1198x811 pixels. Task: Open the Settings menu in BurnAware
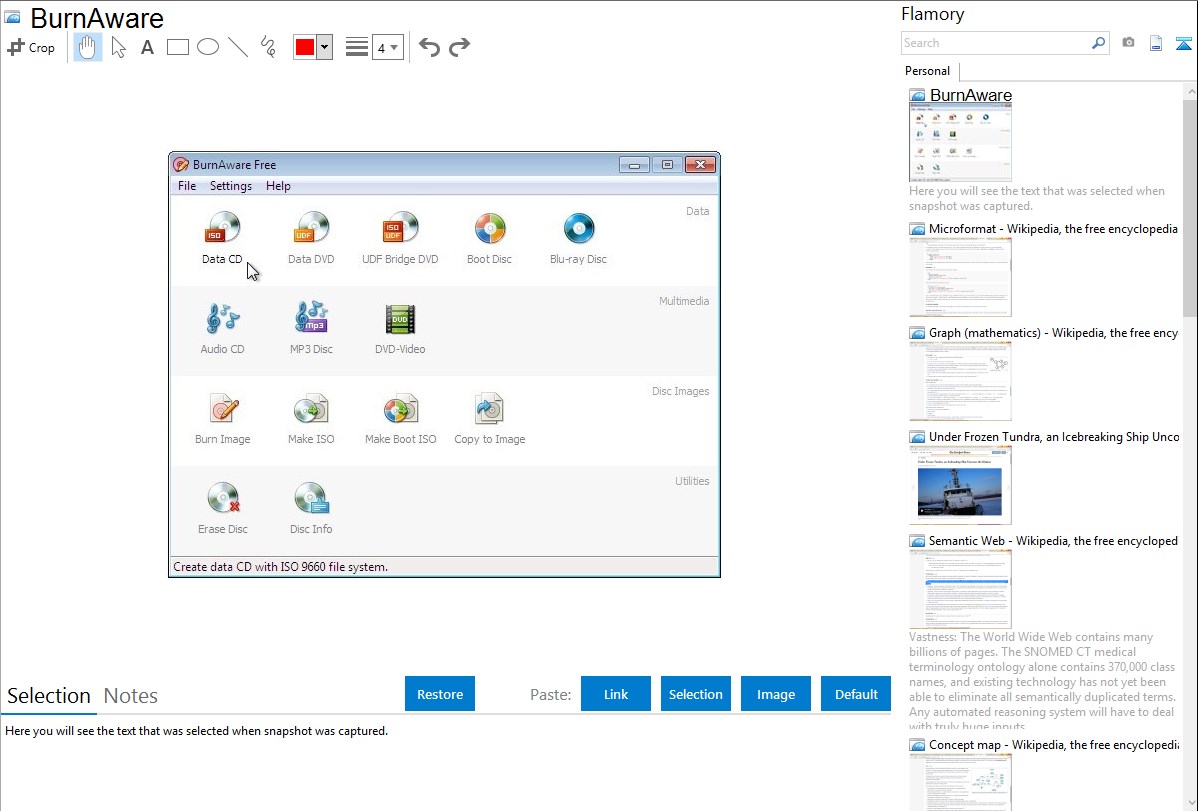pos(231,186)
